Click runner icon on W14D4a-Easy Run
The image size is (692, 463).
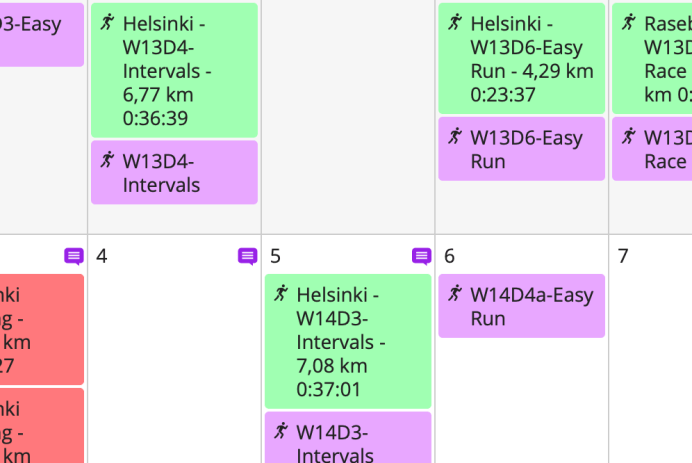[x=455, y=294]
